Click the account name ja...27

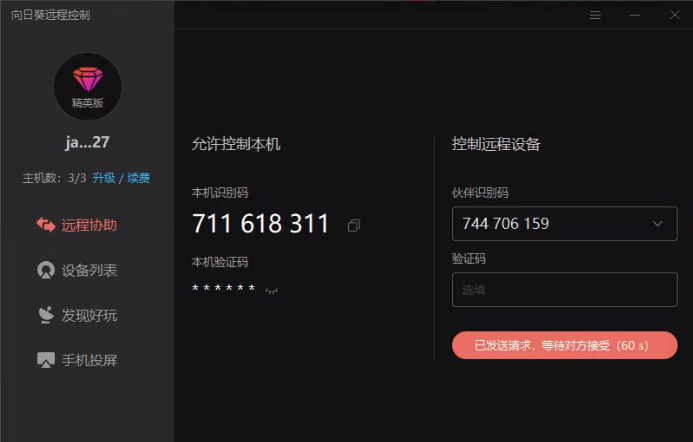pos(88,142)
